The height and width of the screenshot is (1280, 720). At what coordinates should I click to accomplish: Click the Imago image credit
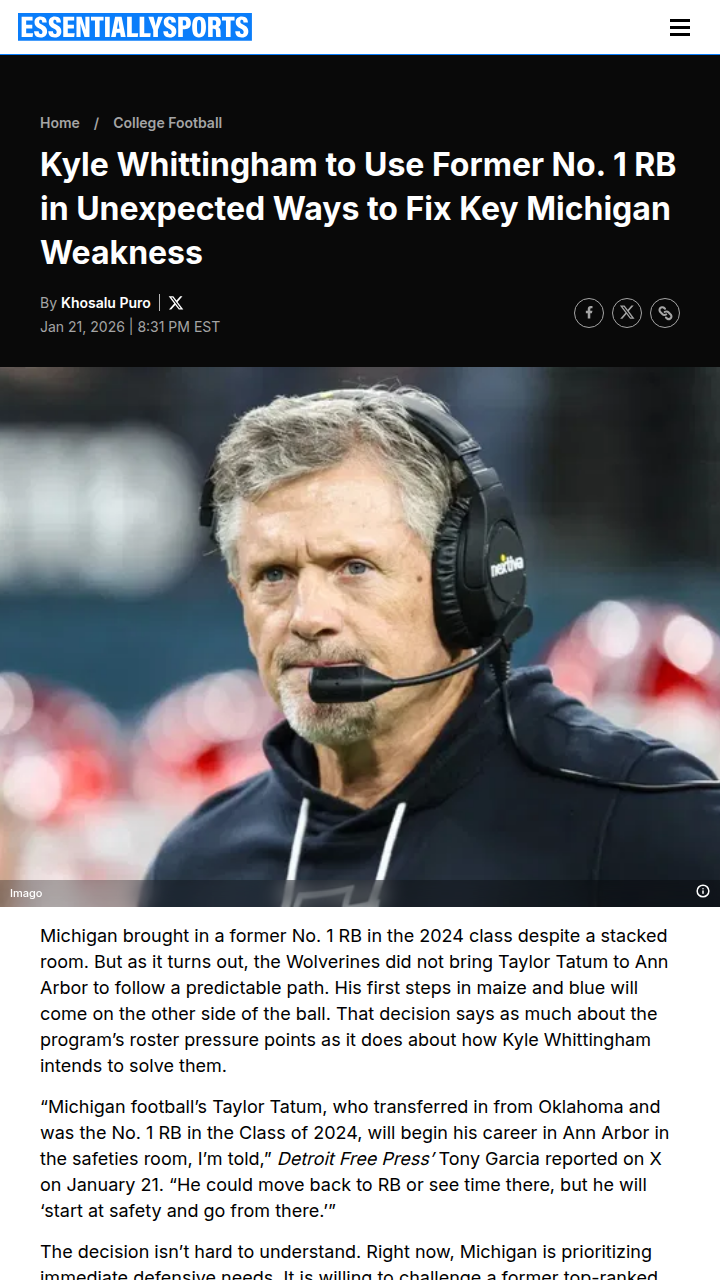(x=26, y=893)
